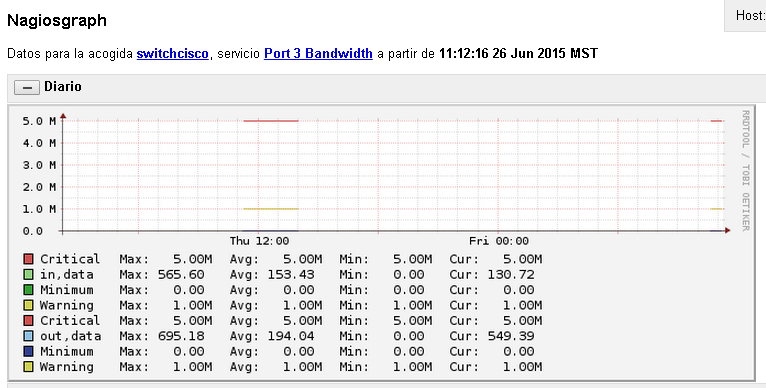Viewport: 766px width, 388px height.
Task: Click the in,data Max value 565.60
Action: click(181, 274)
